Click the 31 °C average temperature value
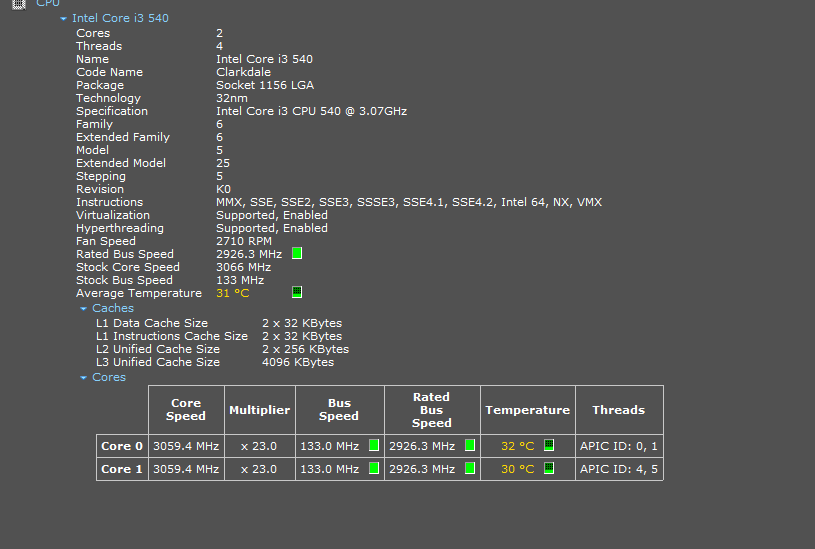 [x=233, y=293]
